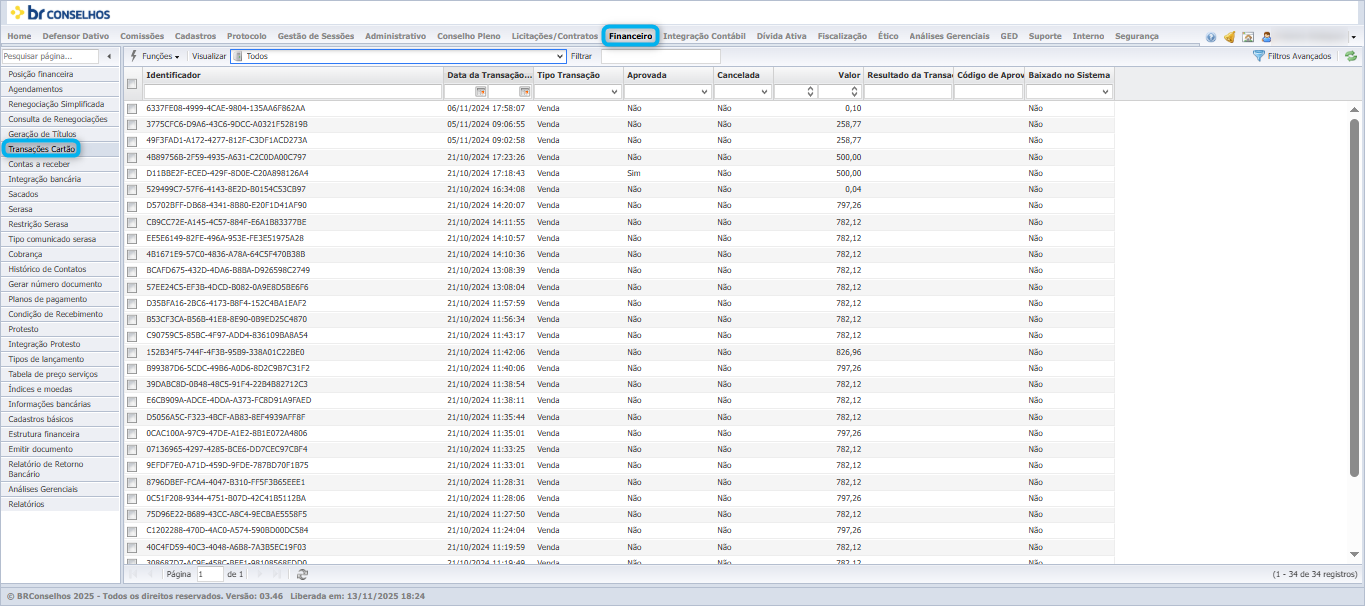Go to the Integração Contábil tab
The width and height of the screenshot is (1366, 607).
[x=704, y=36]
